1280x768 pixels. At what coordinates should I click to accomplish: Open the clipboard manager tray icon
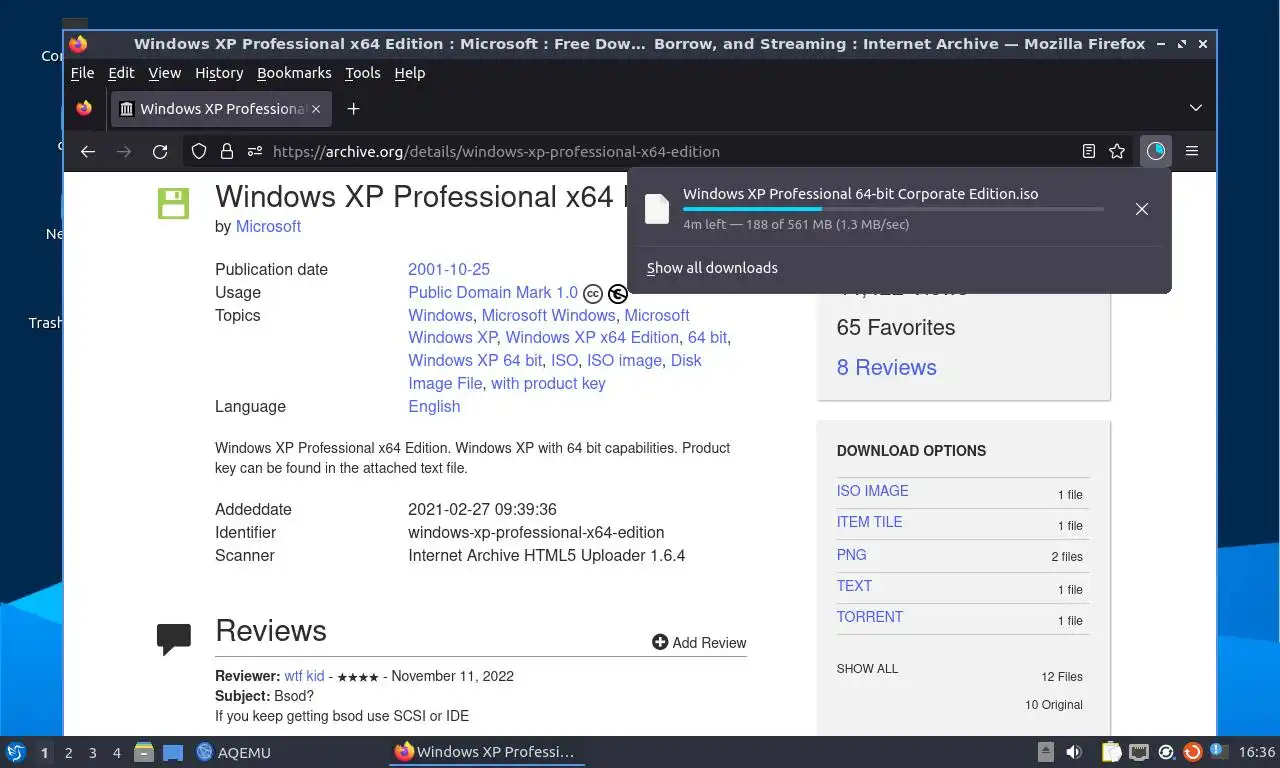tap(1112, 752)
